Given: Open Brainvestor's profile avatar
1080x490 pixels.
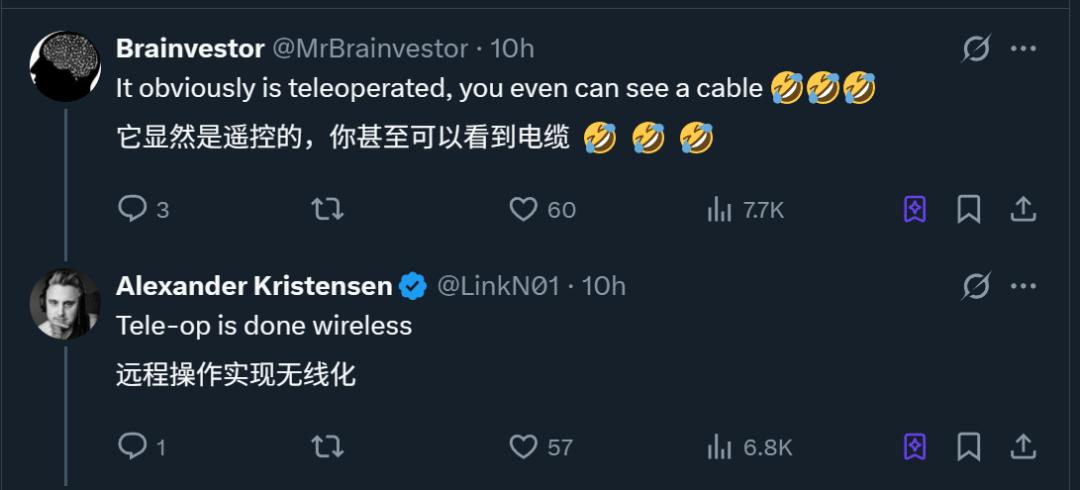Looking at the screenshot, I should pos(65,67).
